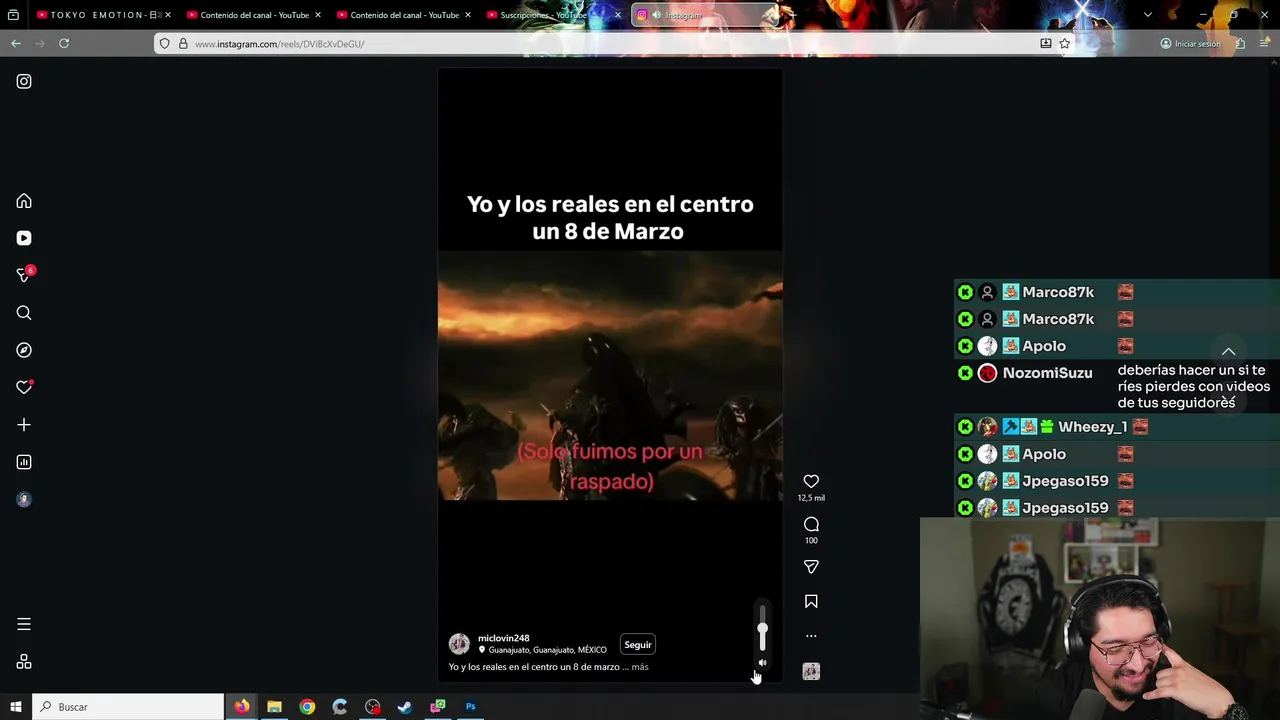This screenshot has width=1280, height=720.
Task: Click the Wheezy_1 username in chat
Action: [1092, 427]
